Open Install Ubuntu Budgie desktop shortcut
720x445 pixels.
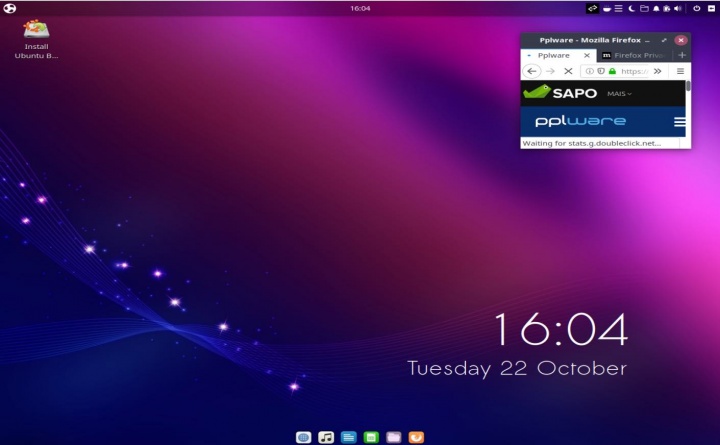tap(37, 39)
